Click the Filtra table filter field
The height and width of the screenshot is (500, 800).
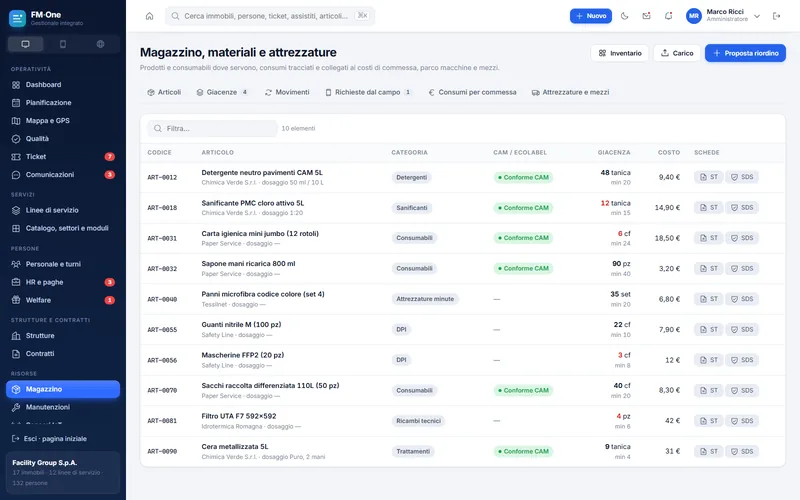tap(212, 129)
